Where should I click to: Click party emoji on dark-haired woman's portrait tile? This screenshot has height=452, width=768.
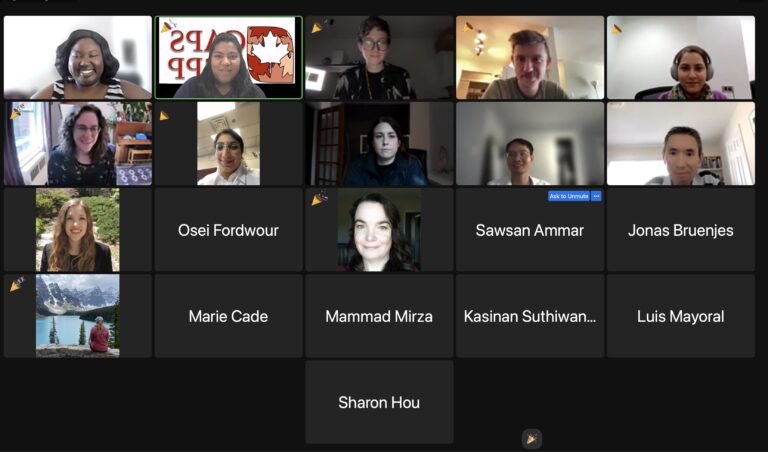[x=319, y=198]
